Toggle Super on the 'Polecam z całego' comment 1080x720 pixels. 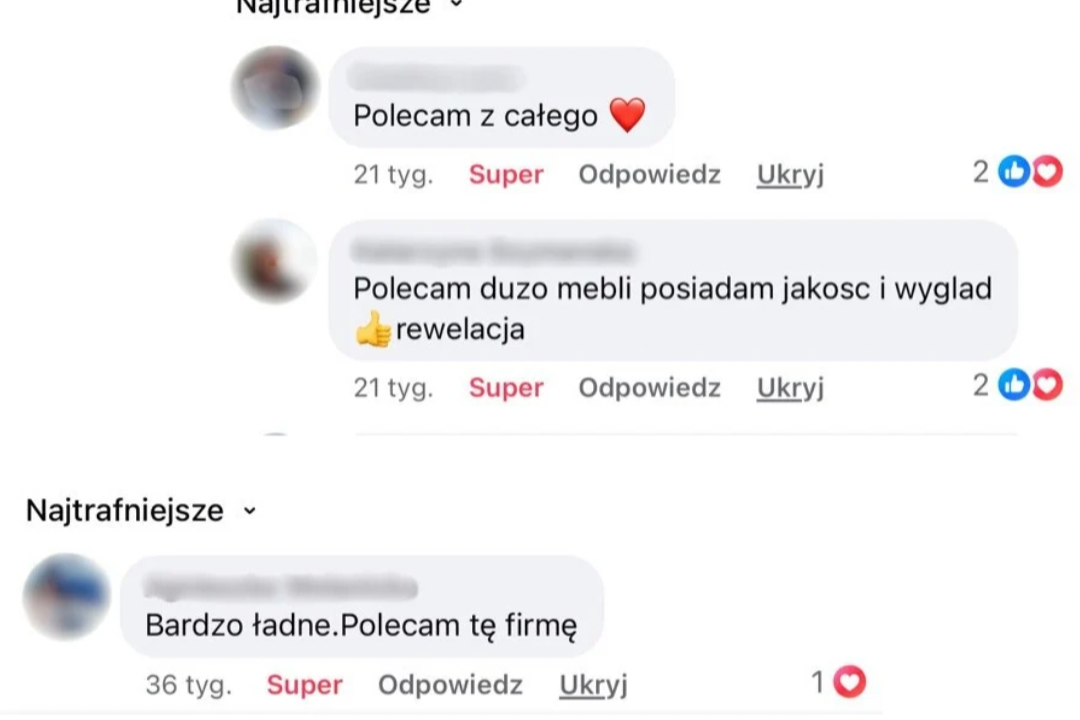click(x=506, y=174)
